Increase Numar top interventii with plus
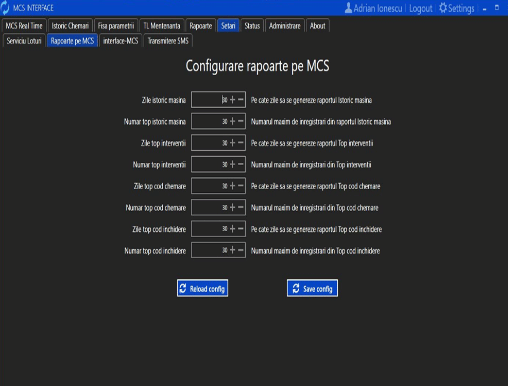508x386 pixels. pos(233,164)
